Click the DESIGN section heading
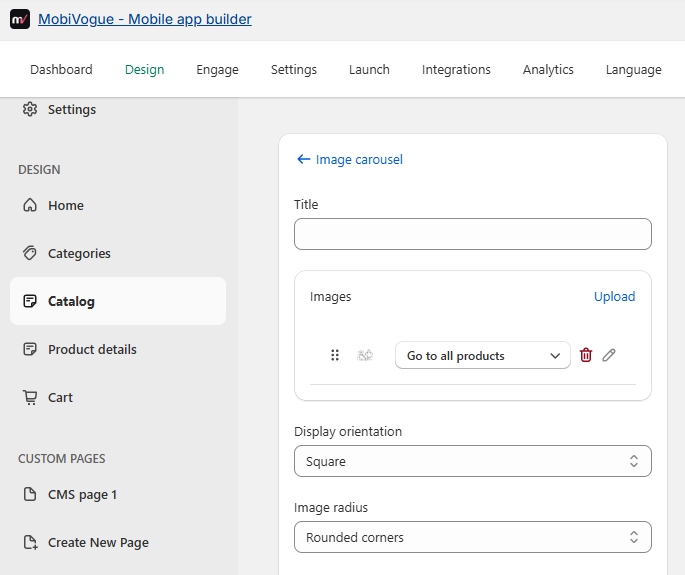This screenshot has height=575, width=685. coord(39,170)
